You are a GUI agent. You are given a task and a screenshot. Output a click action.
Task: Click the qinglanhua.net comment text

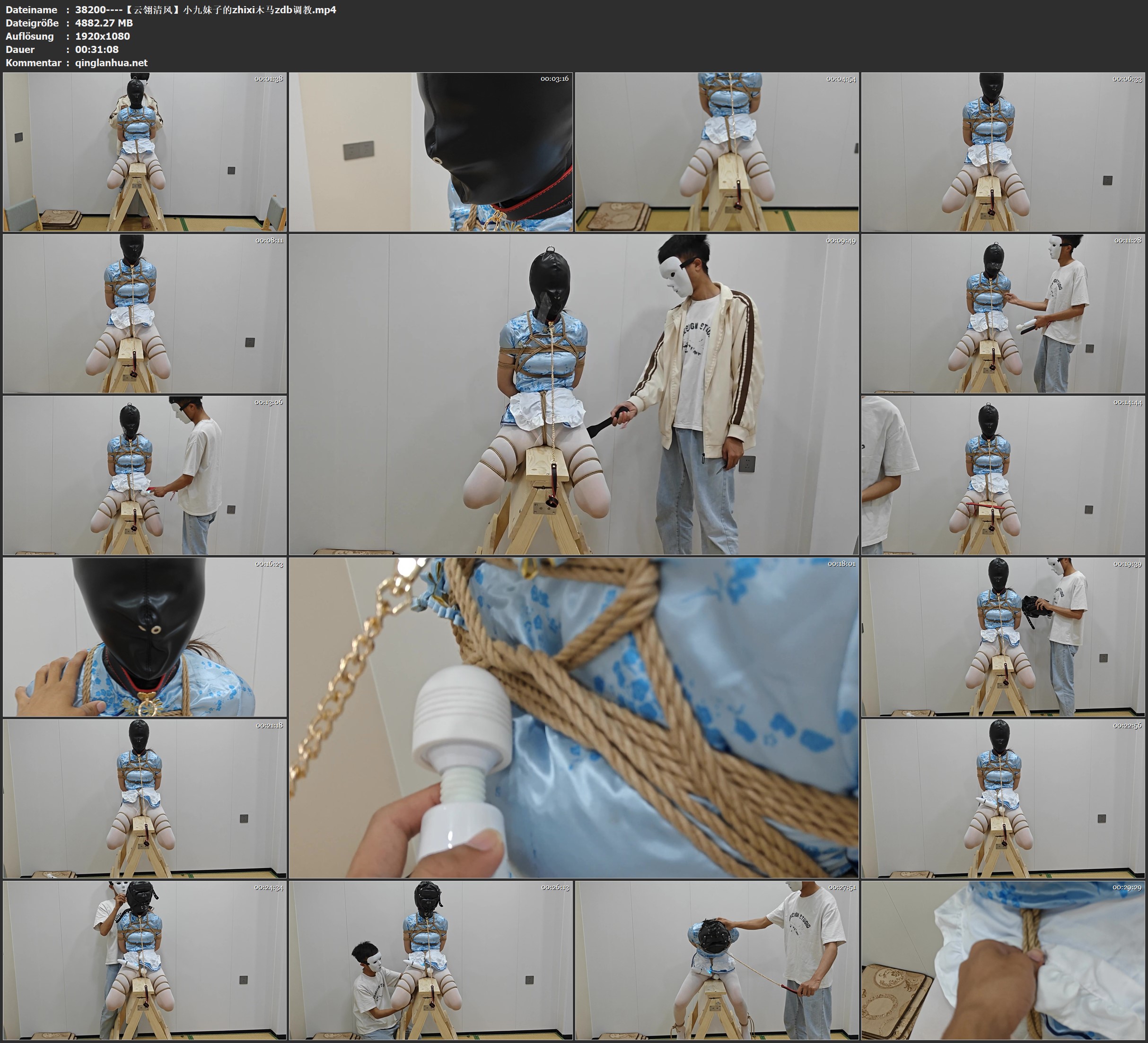[111, 62]
